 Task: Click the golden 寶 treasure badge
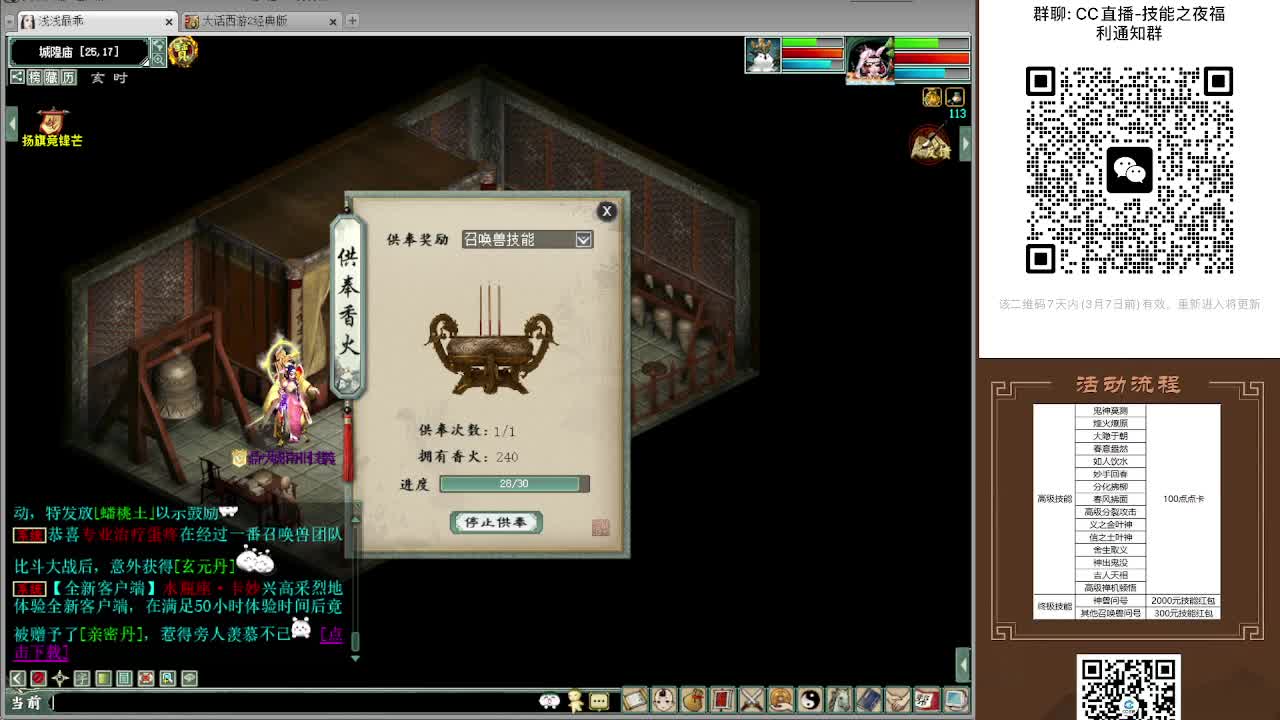point(183,51)
